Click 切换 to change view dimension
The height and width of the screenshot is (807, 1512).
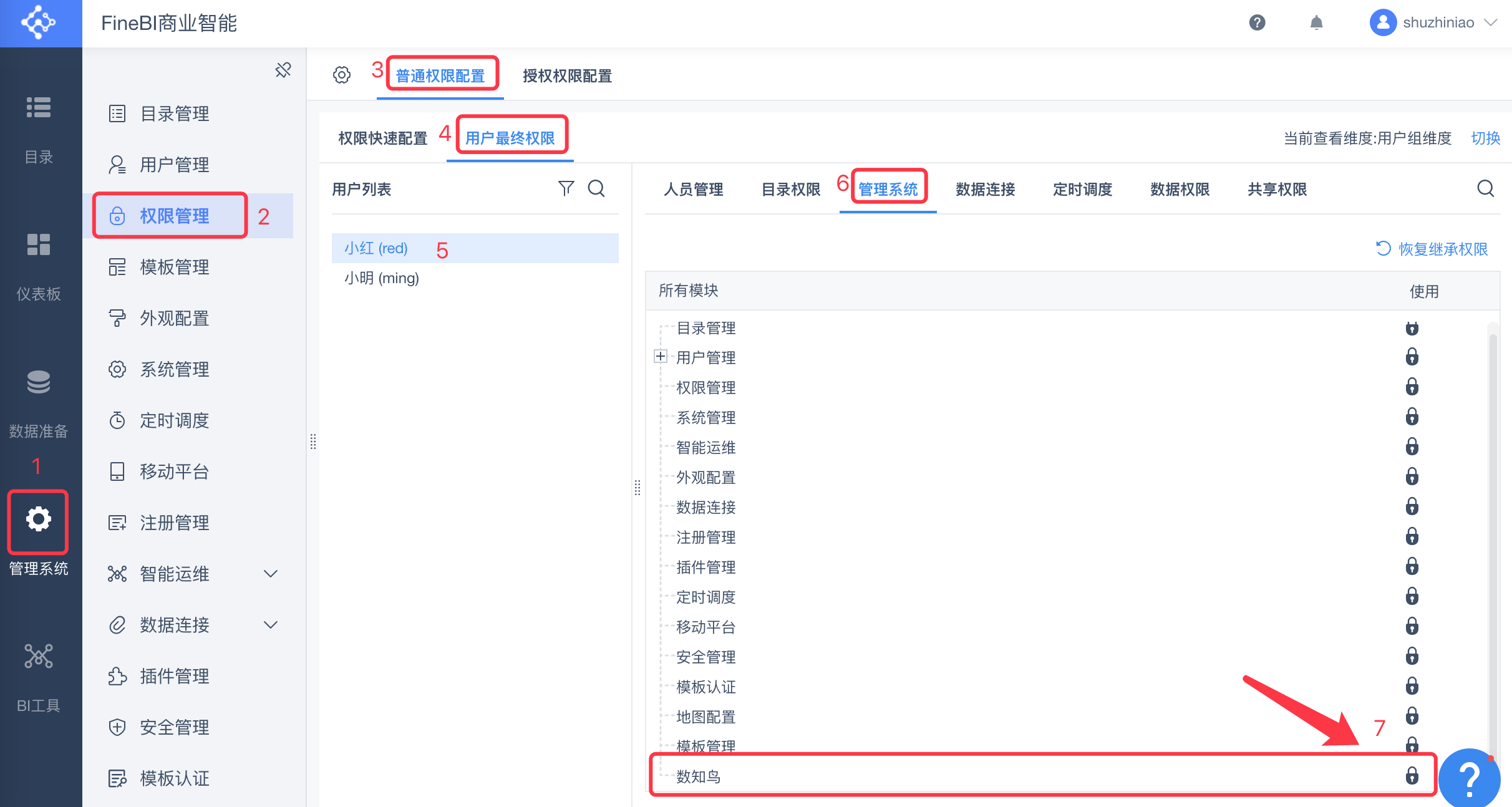tap(1485, 138)
